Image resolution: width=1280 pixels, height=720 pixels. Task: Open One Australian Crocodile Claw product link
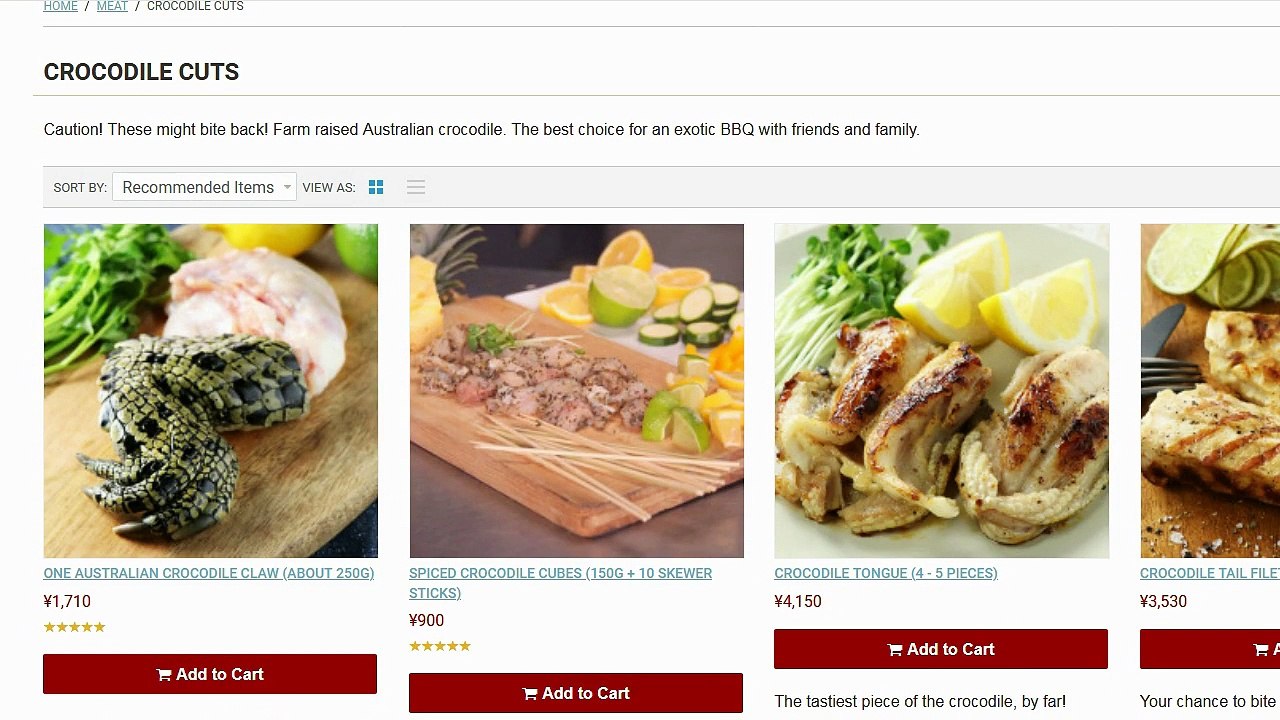(x=209, y=573)
